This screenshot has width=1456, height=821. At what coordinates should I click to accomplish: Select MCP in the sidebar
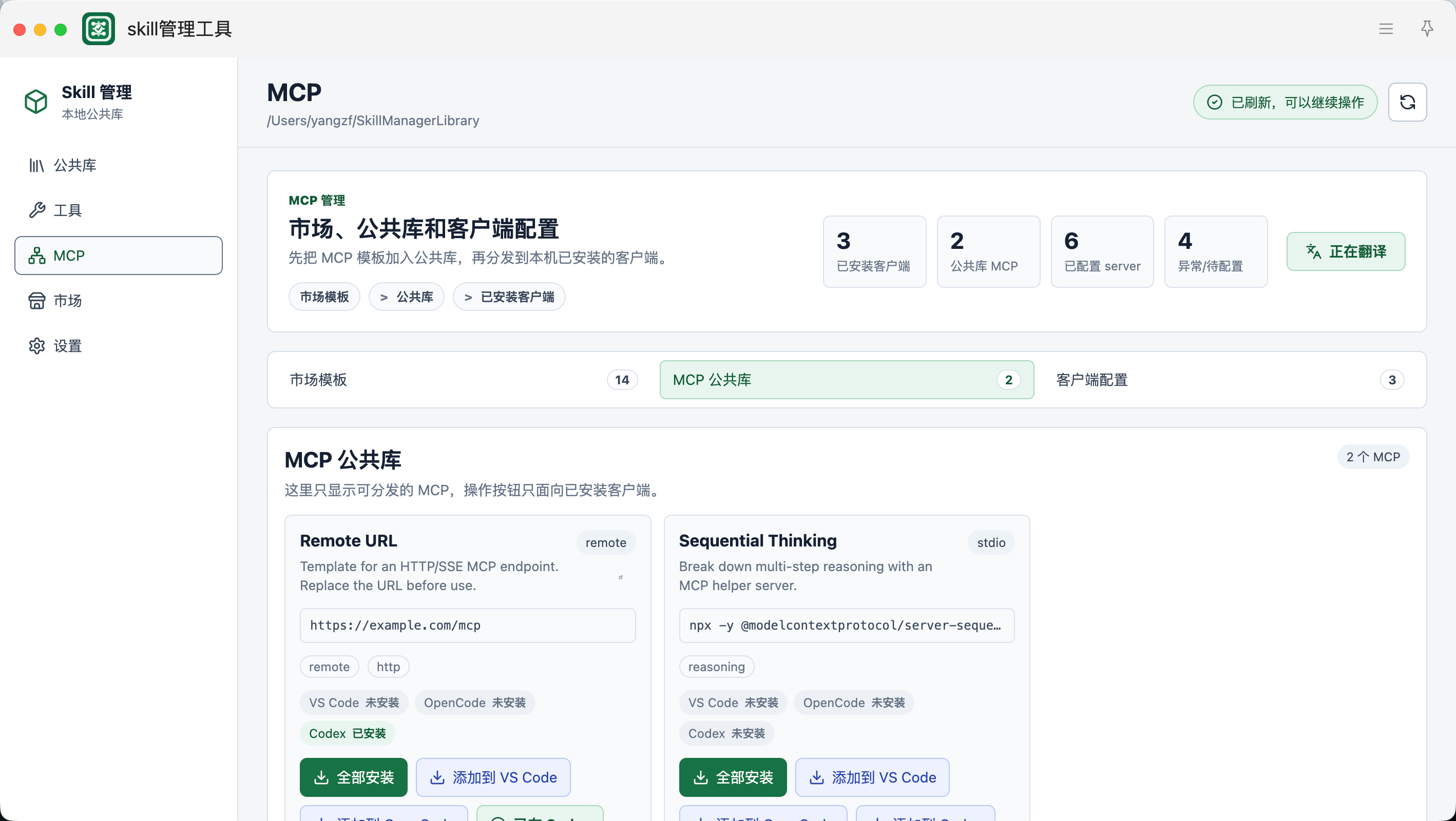pos(119,256)
